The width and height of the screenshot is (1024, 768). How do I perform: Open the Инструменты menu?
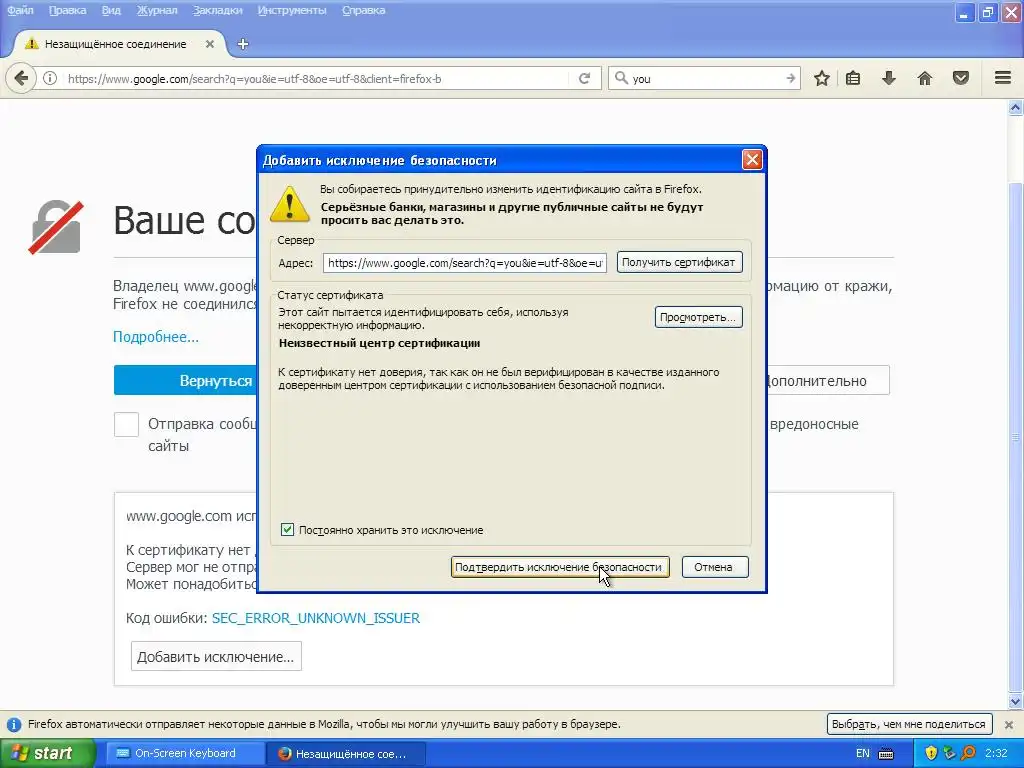(x=292, y=10)
